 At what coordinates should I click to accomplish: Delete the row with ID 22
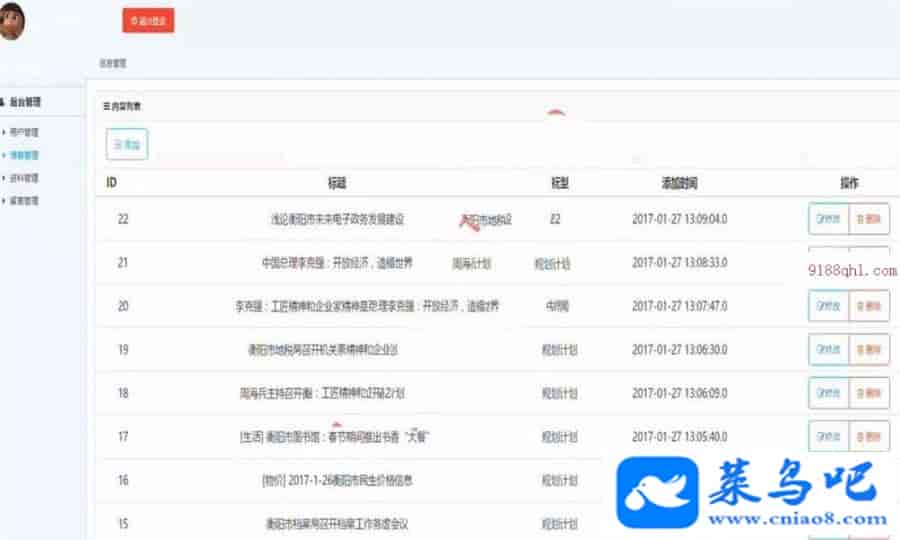click(x=869, y=219)
